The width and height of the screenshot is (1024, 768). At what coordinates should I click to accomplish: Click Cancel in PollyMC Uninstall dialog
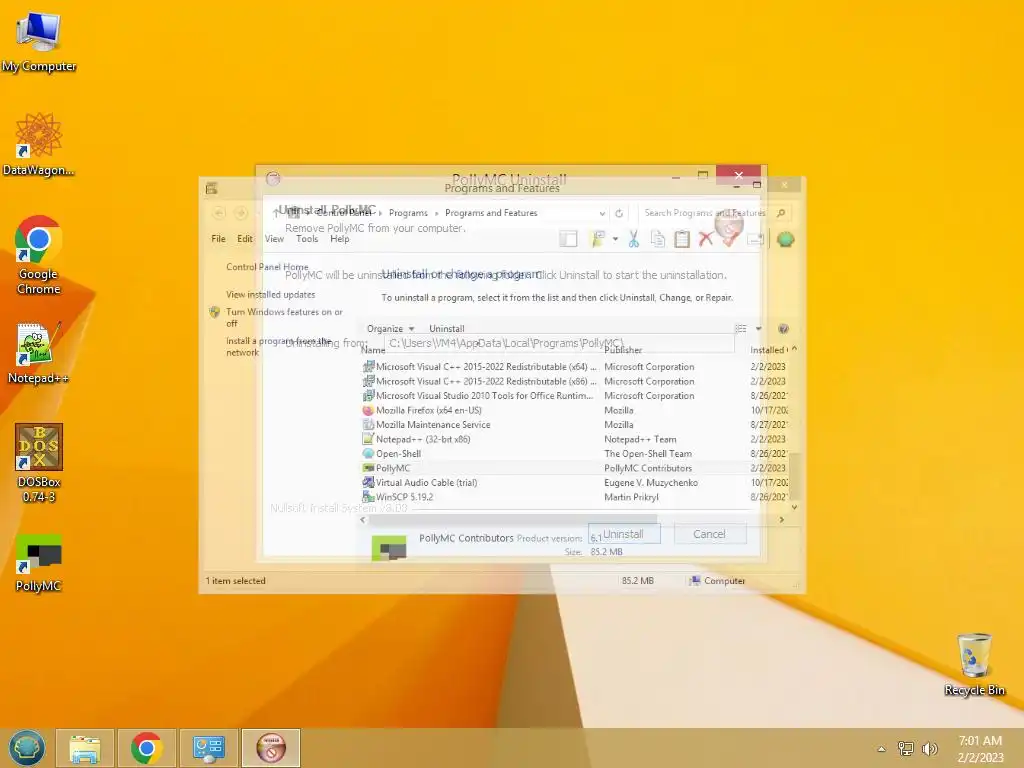pos(709,534)
